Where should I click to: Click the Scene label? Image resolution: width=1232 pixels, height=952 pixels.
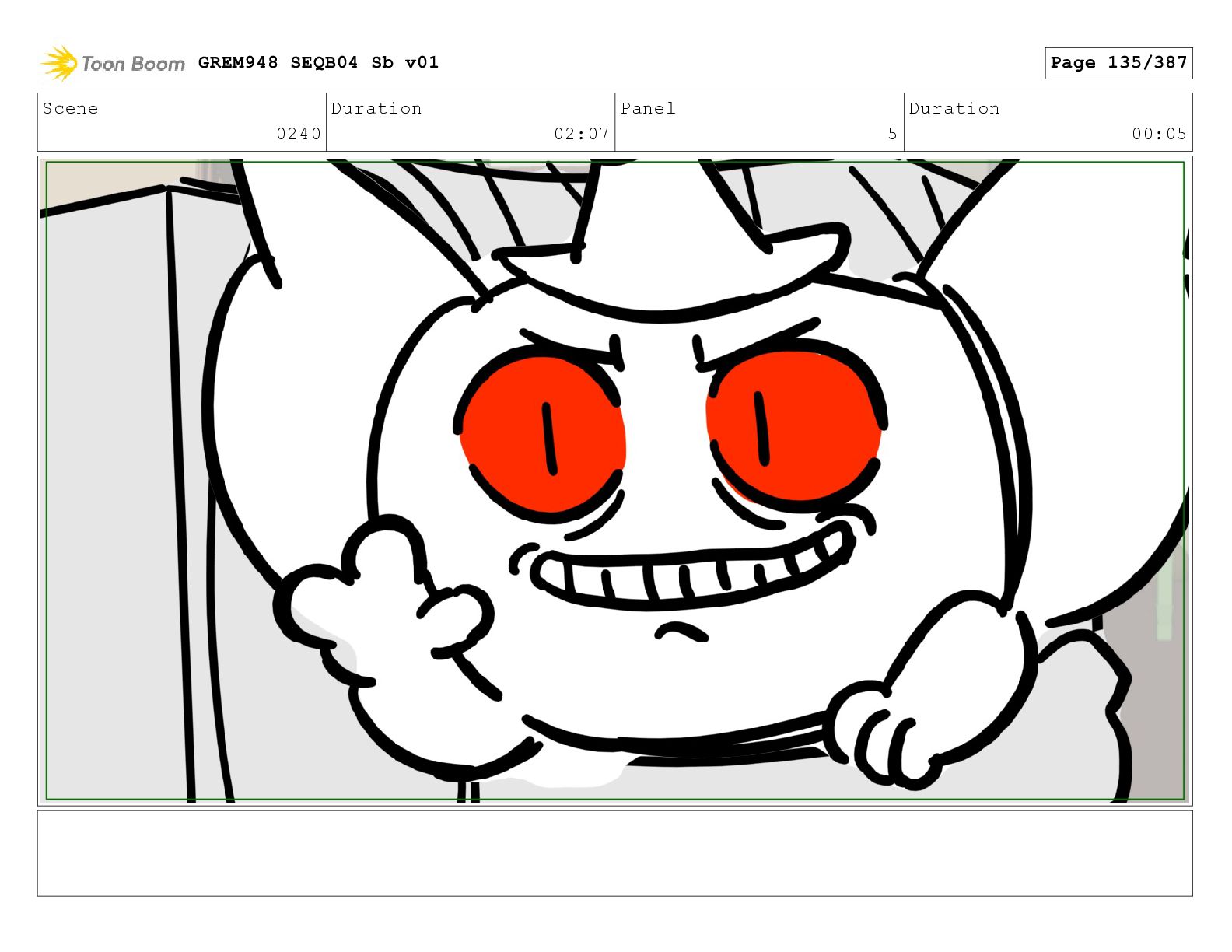(70, 108)
